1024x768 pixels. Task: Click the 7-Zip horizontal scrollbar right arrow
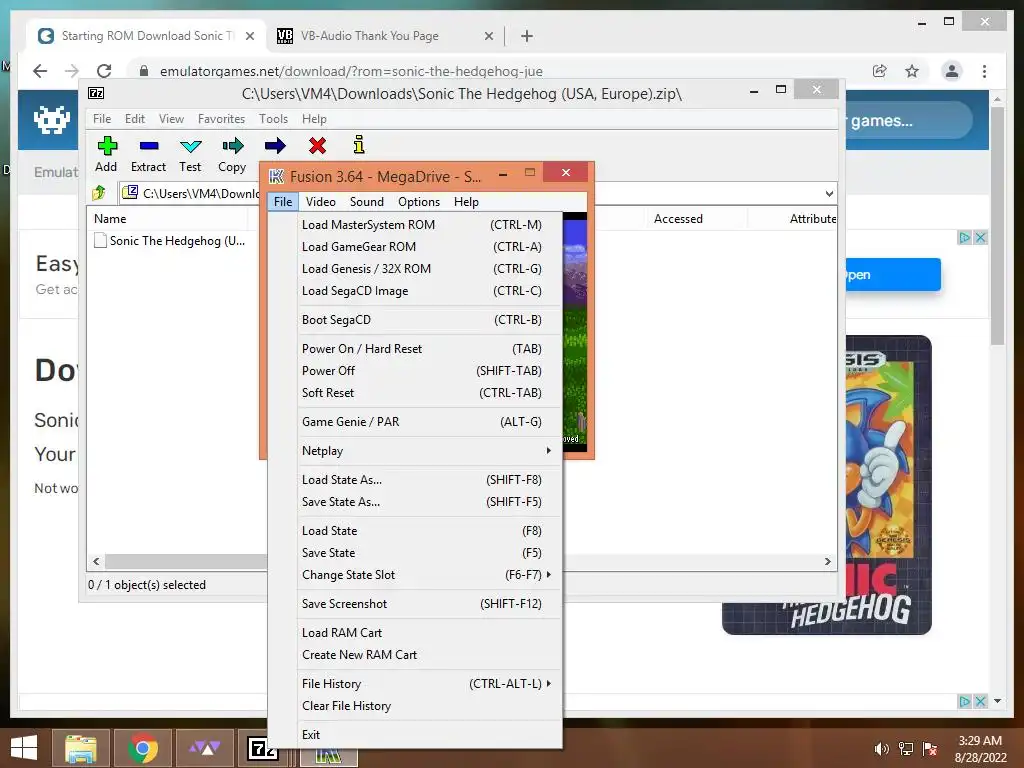pyautogui.click(x=827, y=562)
